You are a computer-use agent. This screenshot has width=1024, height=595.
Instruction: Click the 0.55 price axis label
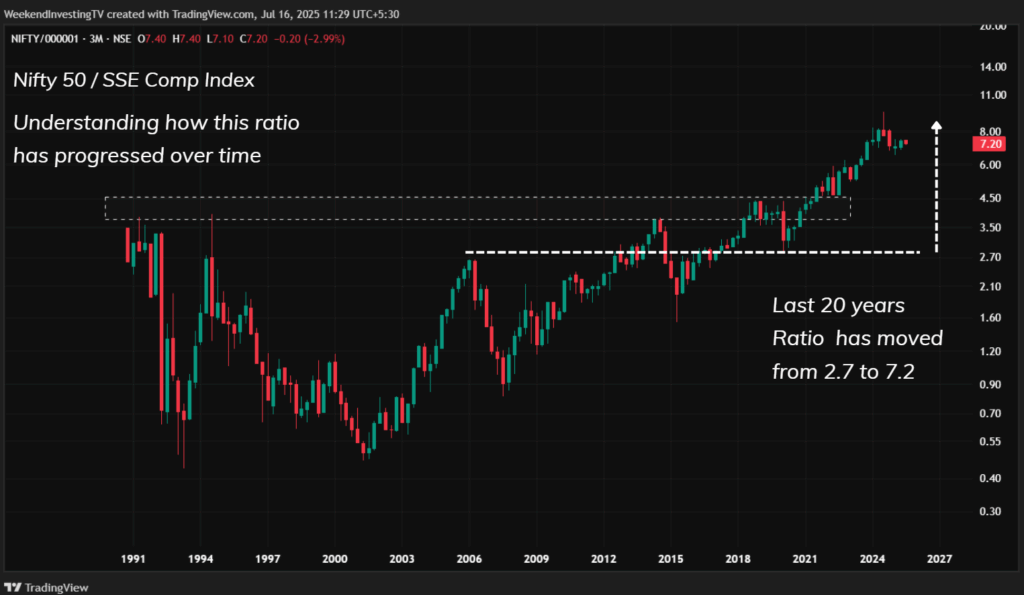point(990,442)
